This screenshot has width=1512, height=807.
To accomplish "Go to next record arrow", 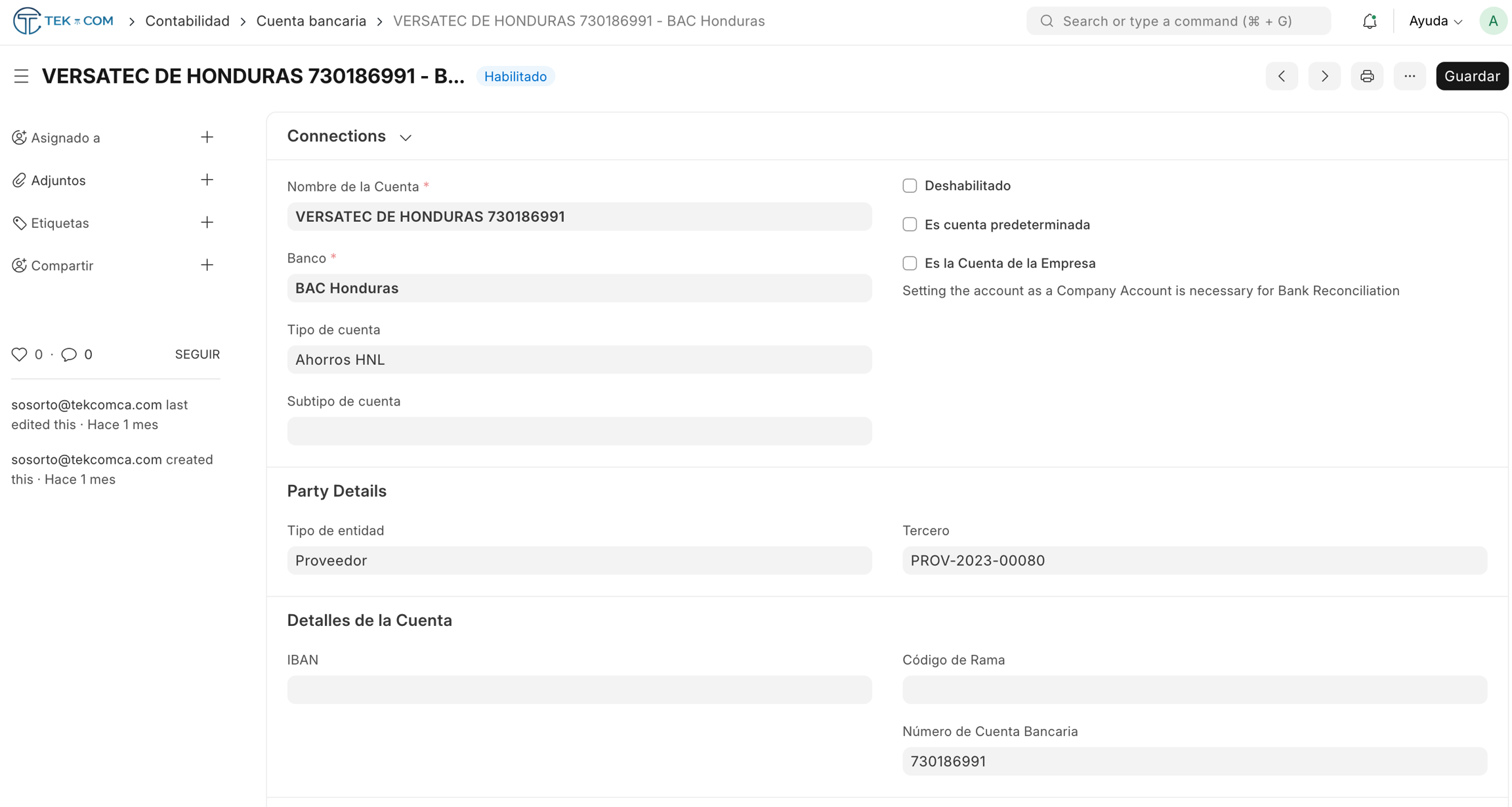I will (1324, 76).
